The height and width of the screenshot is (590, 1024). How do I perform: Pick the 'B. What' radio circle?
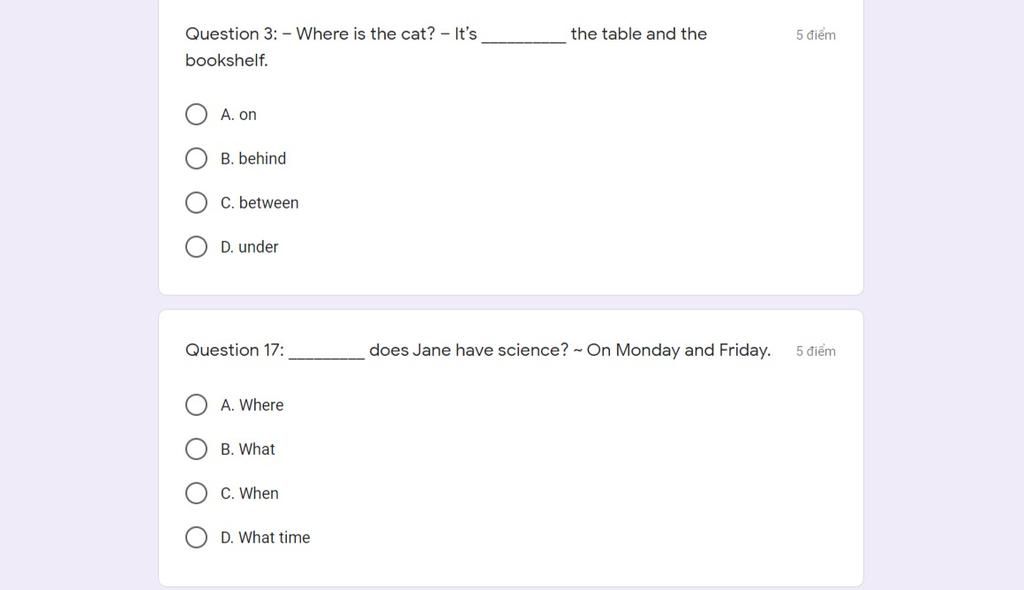pos(196,449)
